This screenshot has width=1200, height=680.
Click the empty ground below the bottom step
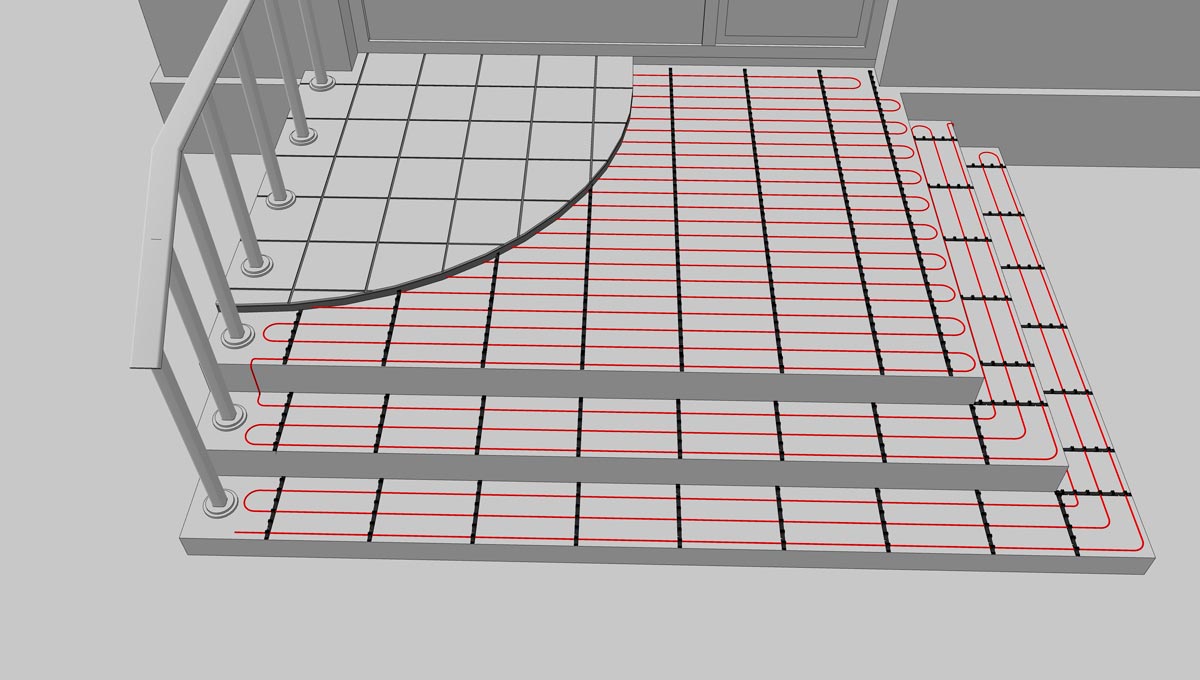[x=600, y=620]
